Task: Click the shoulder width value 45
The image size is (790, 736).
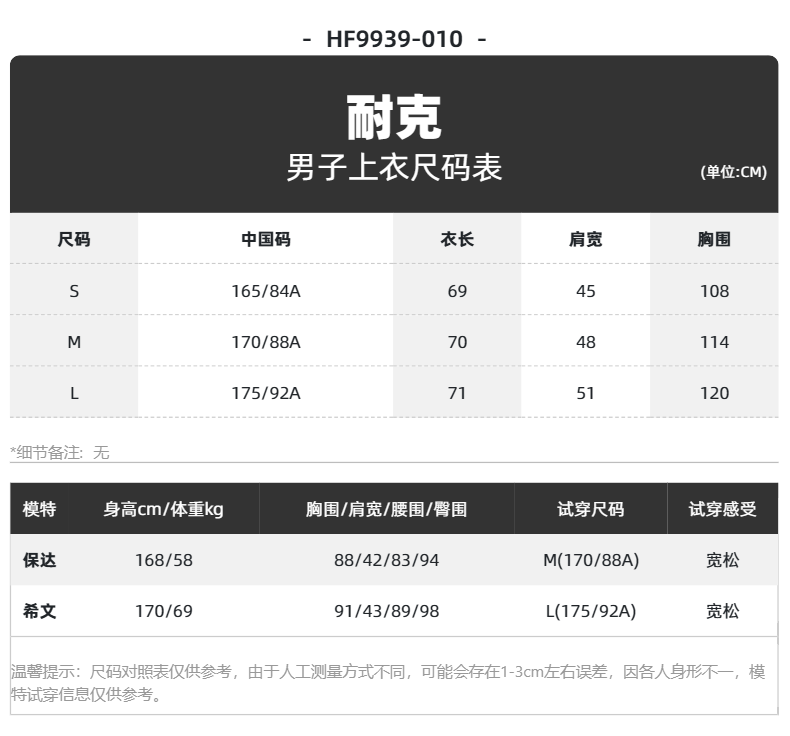Action: [x=586, y=291]
